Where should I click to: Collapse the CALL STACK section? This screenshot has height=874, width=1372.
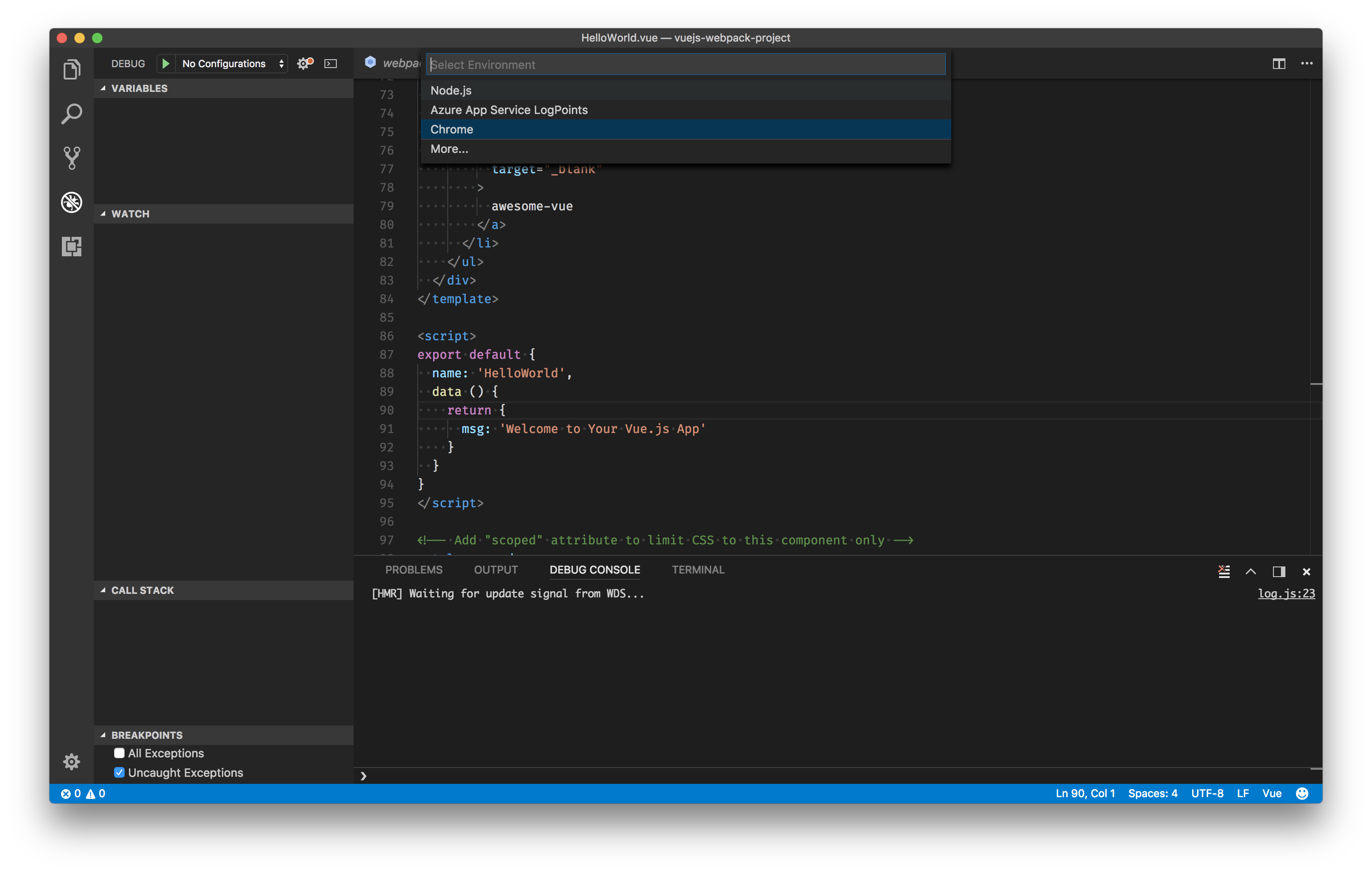point(223,590)
